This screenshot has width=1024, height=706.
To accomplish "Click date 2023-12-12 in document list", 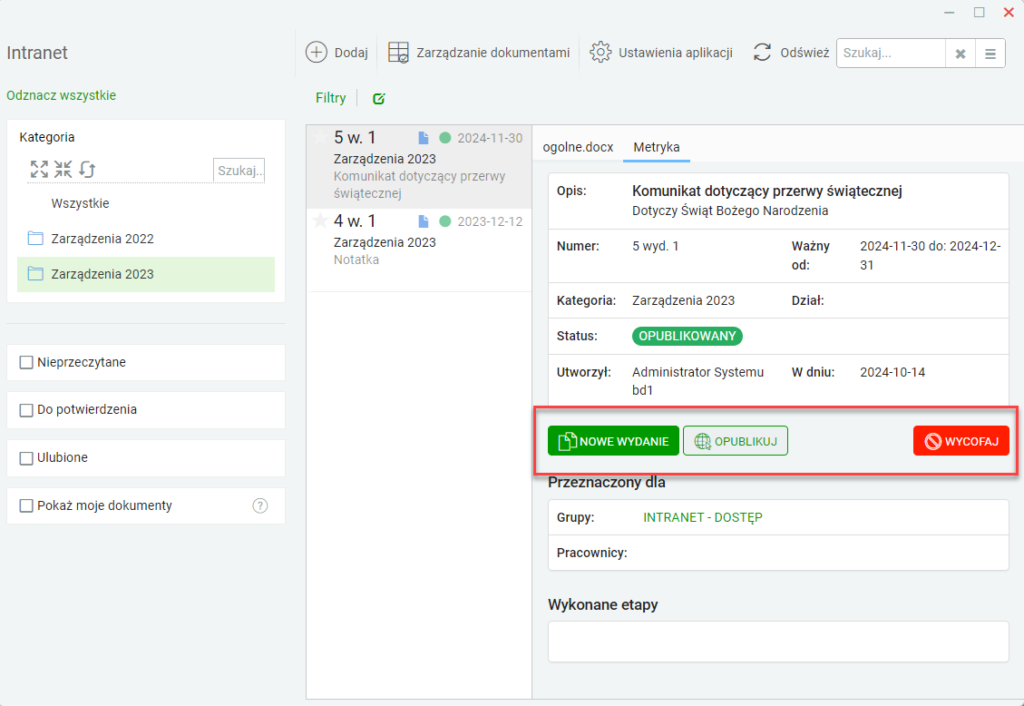I will (x=490, y=221).
